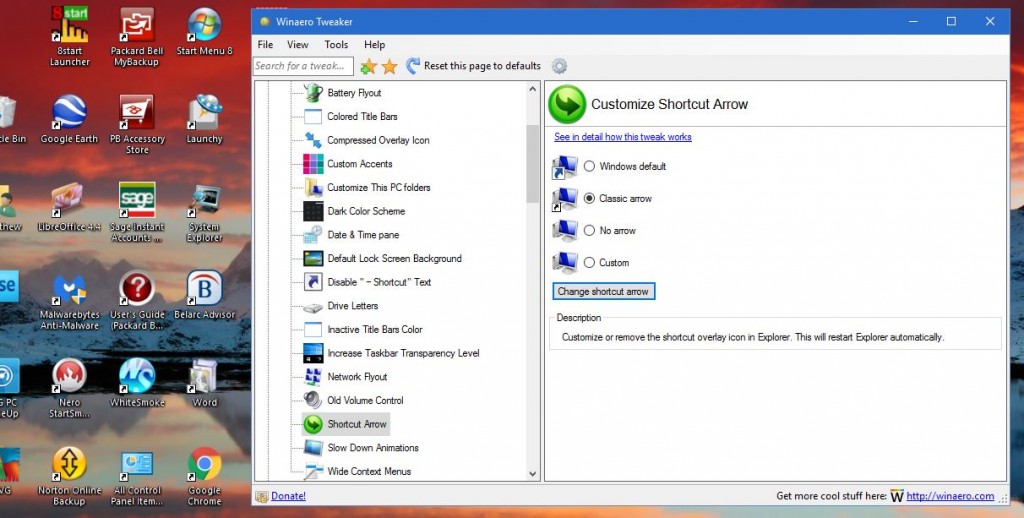
Task: Open Packard Bell MyBackup desktop icon
Action: [x=136, y=36]
